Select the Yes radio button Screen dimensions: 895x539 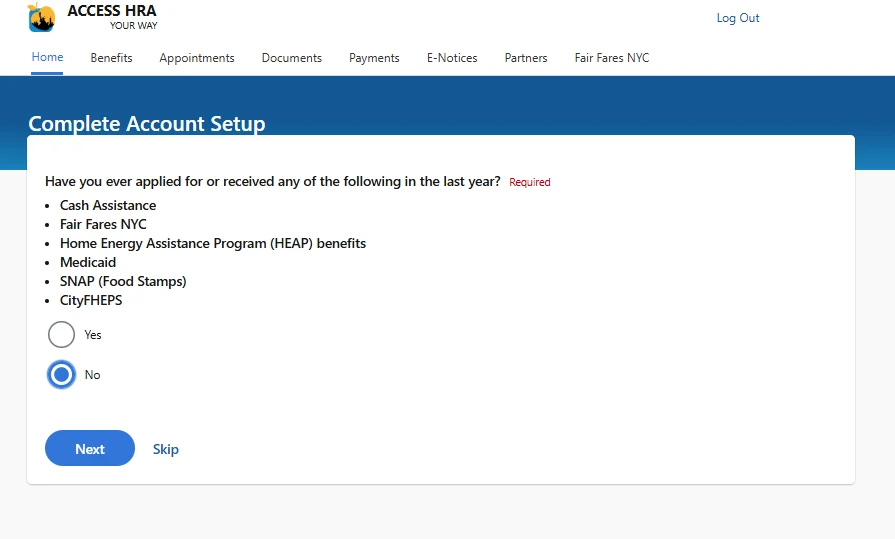click(x=61, y=335)
